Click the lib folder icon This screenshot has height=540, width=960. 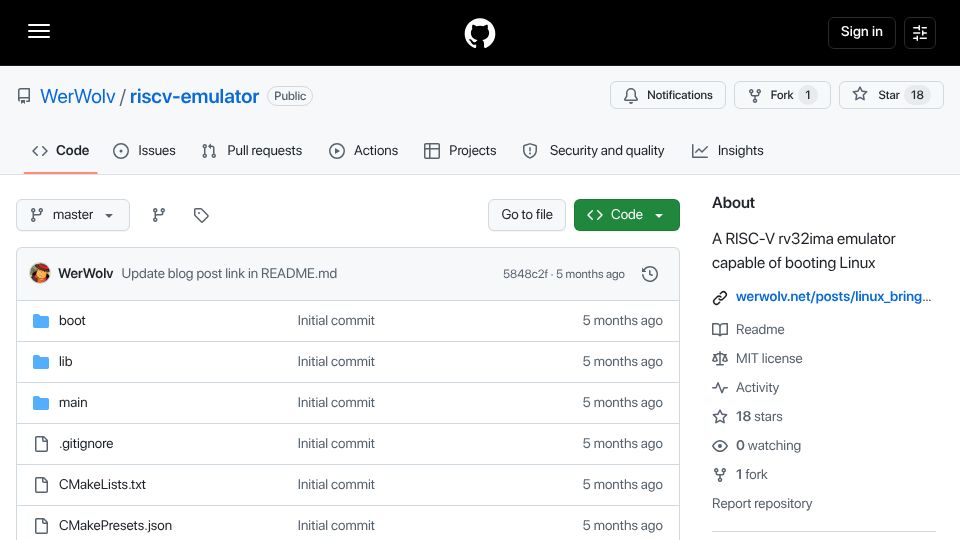(41, 362)
